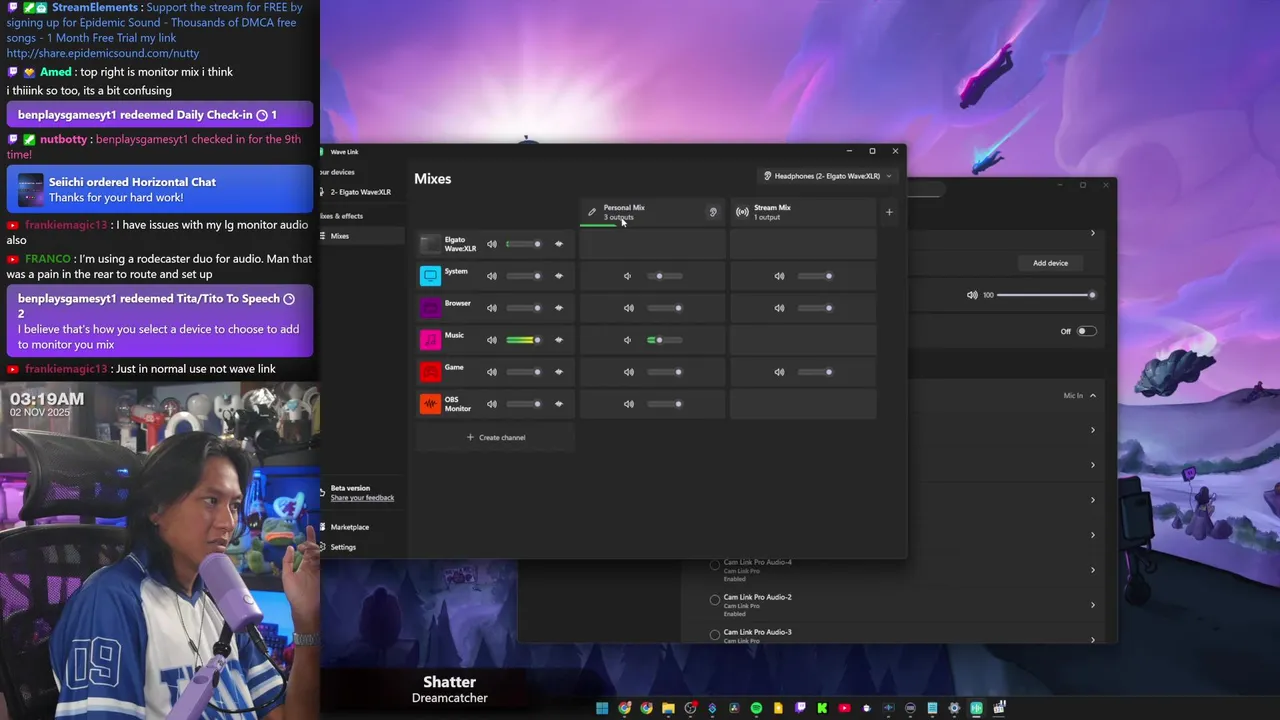This screenshot has height=720, width=1280.
Task: Click the Music channel level slider
Action: (x=524, y=340)
